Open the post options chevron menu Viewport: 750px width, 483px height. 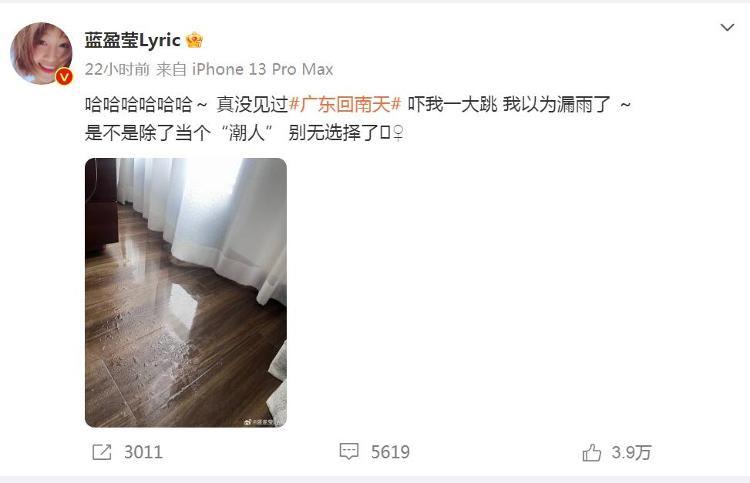tap(727, 27)
